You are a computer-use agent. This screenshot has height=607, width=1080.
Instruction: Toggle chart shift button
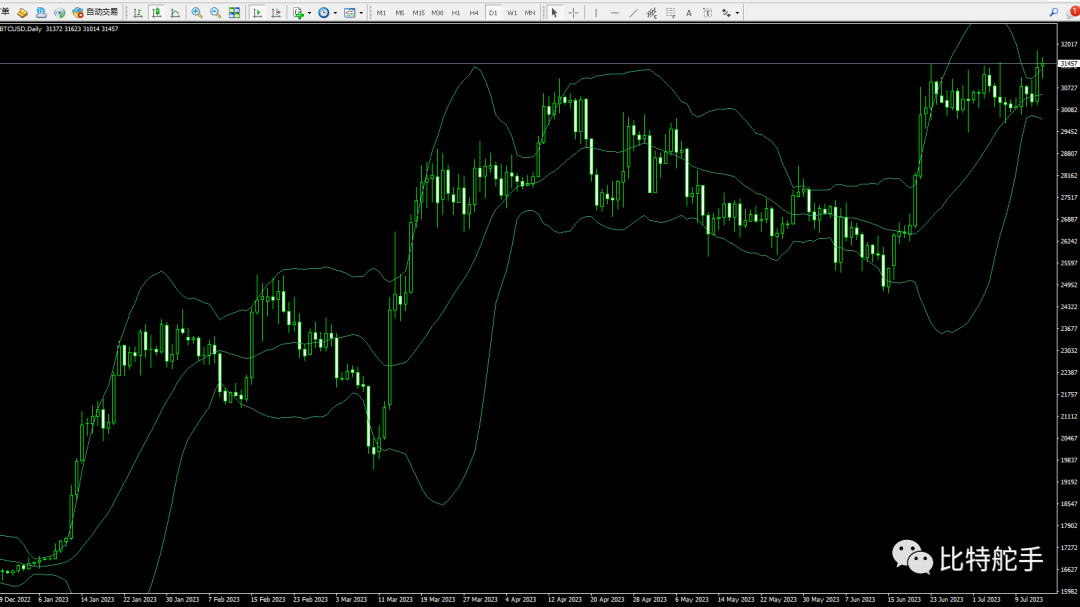[276, 12]
